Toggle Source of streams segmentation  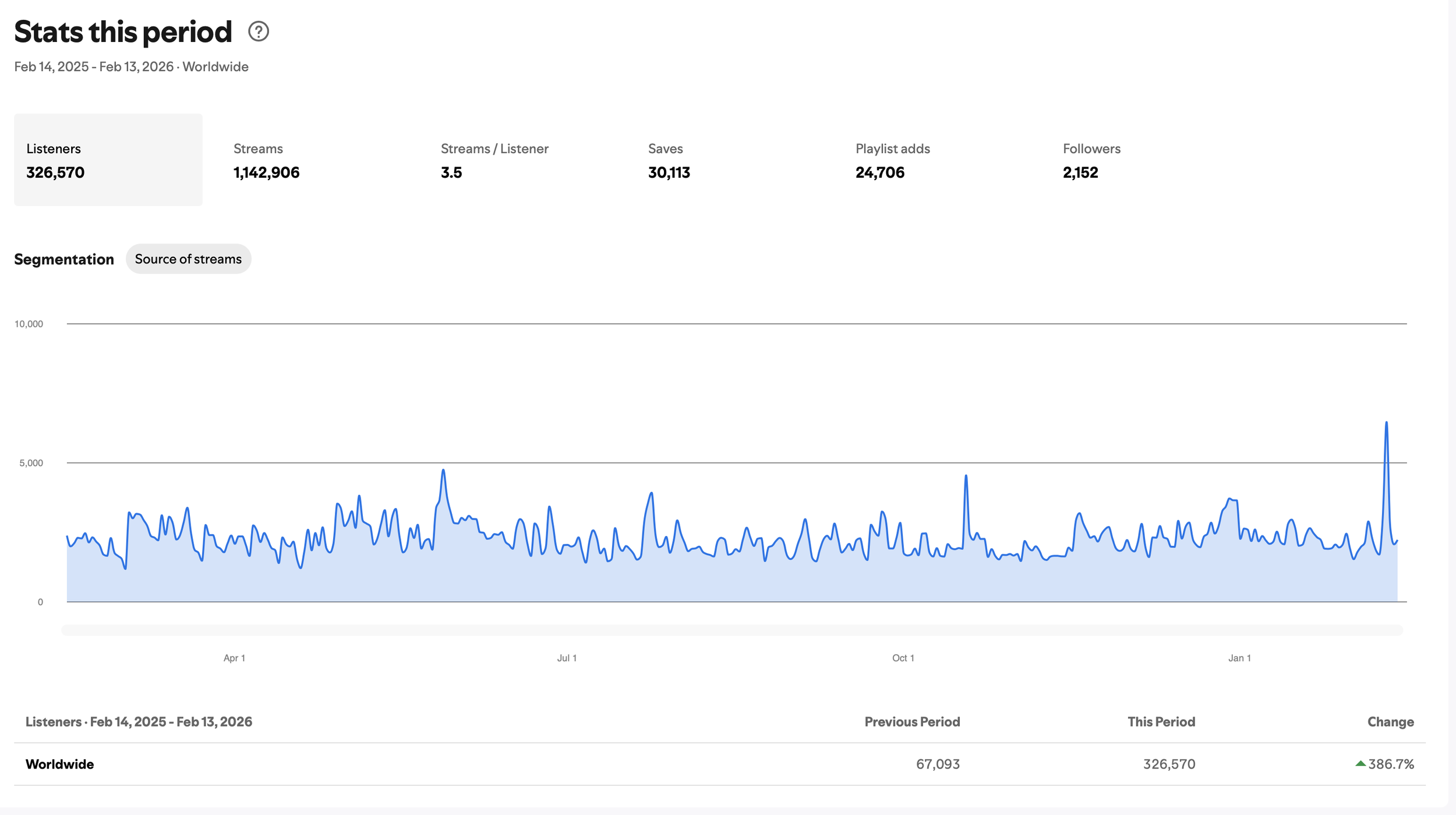pyautogui.click(x=188, y=259)
